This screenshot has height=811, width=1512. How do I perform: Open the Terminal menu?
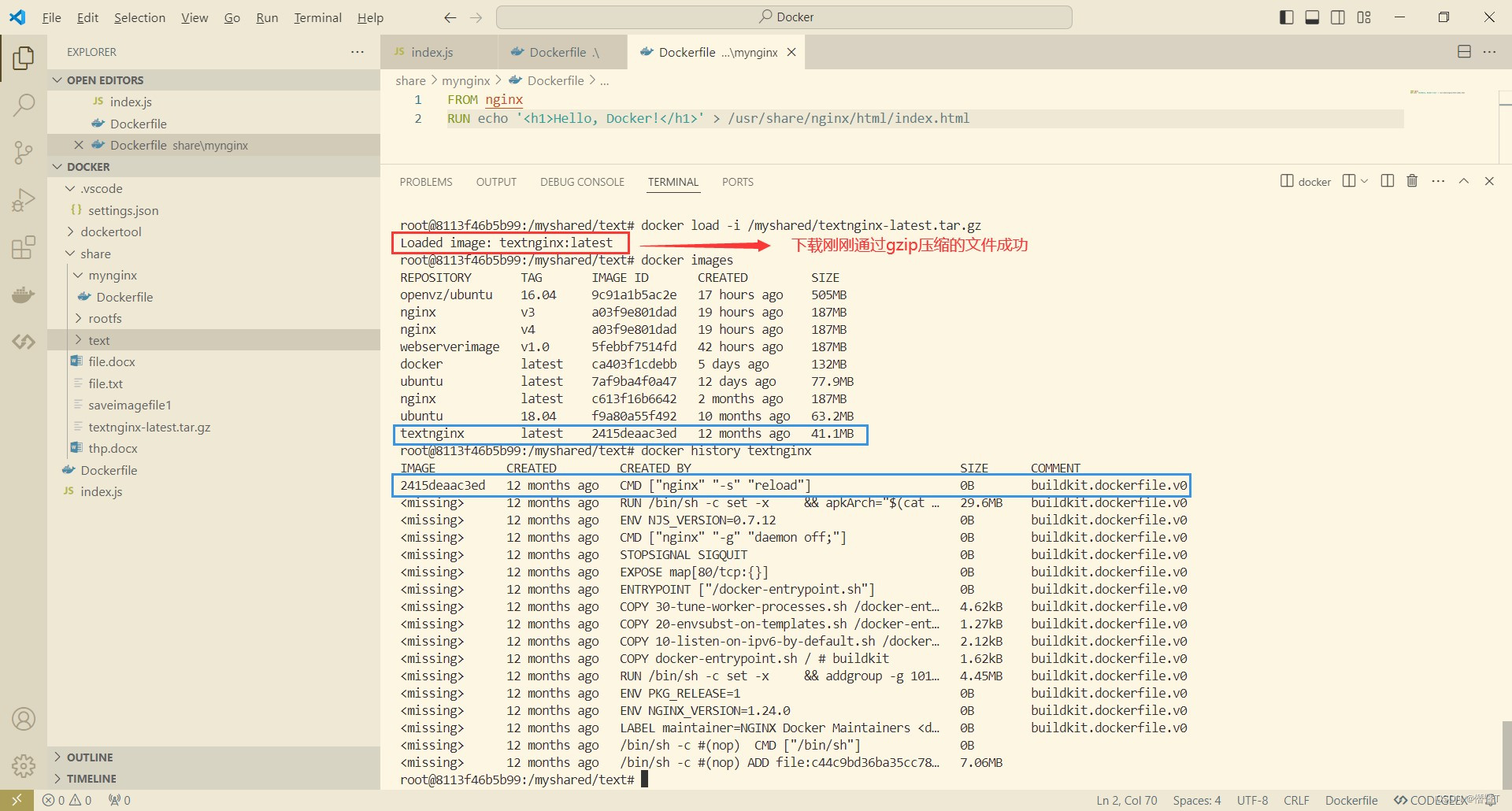coord(317,17)
